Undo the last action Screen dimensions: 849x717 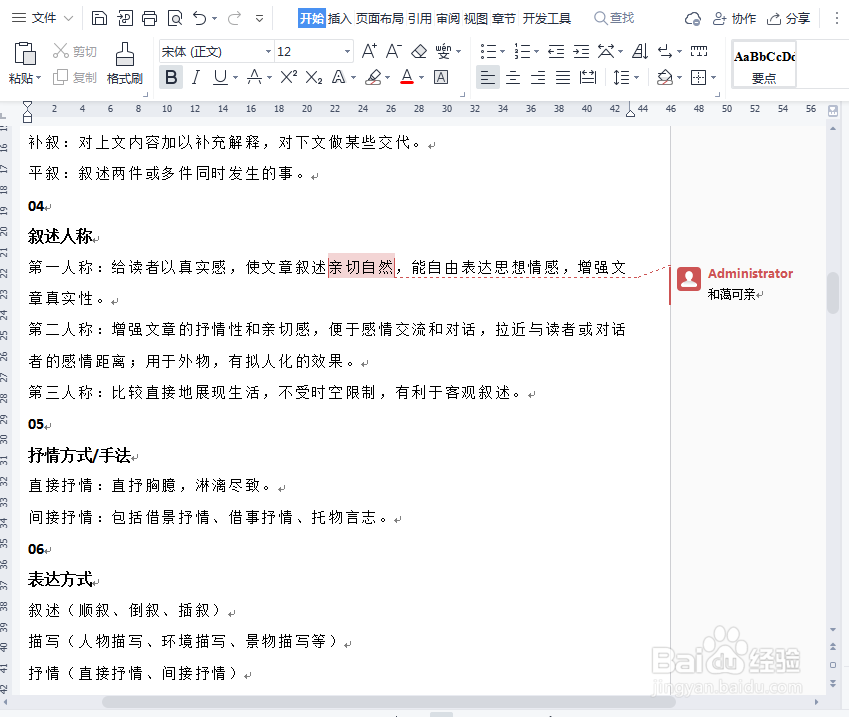tap(199, 17)
